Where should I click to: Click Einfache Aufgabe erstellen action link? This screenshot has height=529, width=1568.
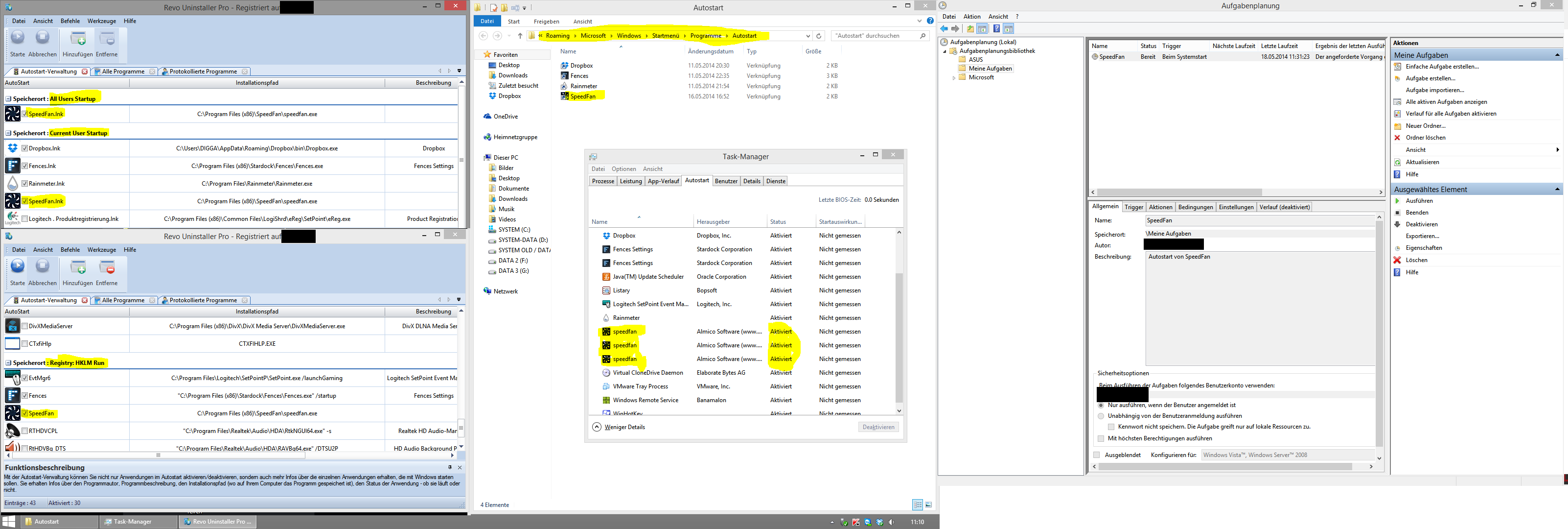(1441, 67)
